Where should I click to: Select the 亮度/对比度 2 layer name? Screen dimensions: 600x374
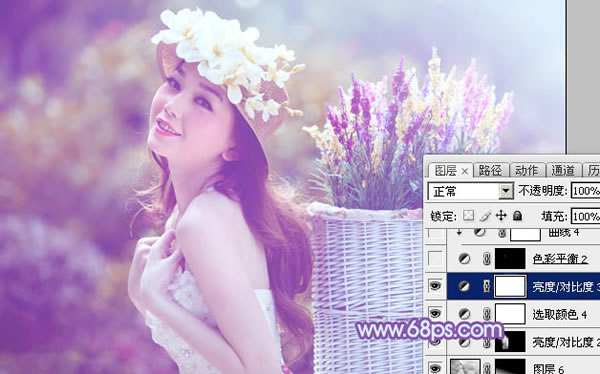566,341
